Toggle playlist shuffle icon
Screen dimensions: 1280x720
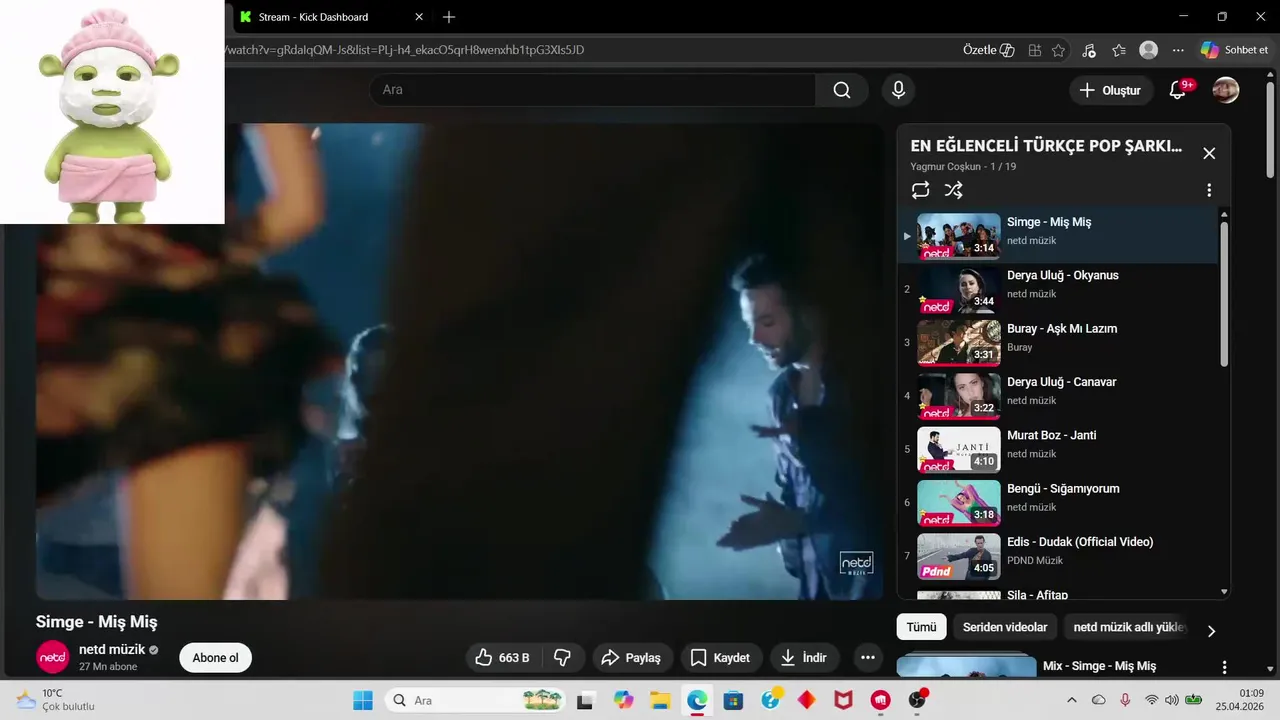click(x=954, y=190)
